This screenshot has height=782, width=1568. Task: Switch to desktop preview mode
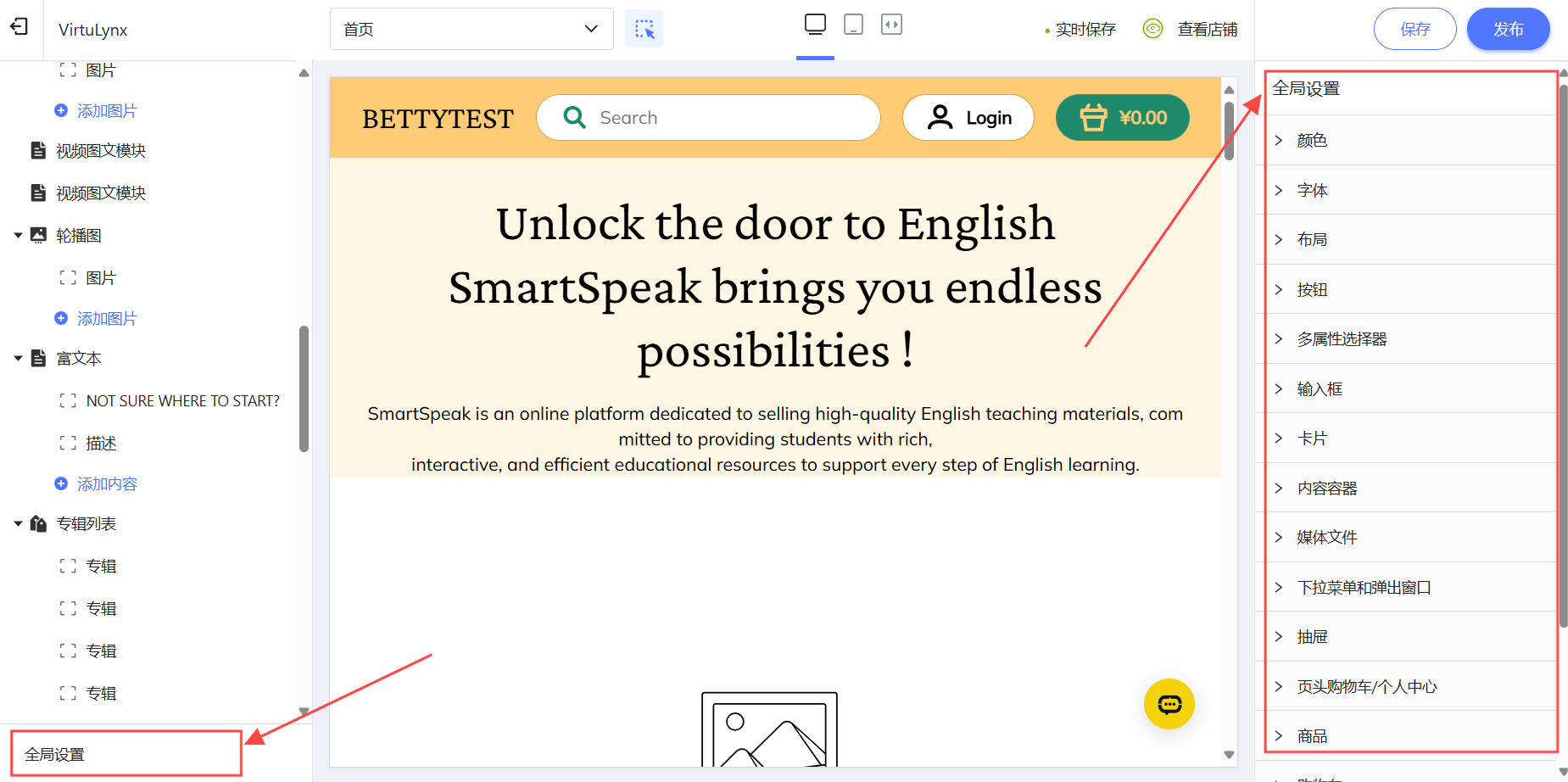click(815, 25)
